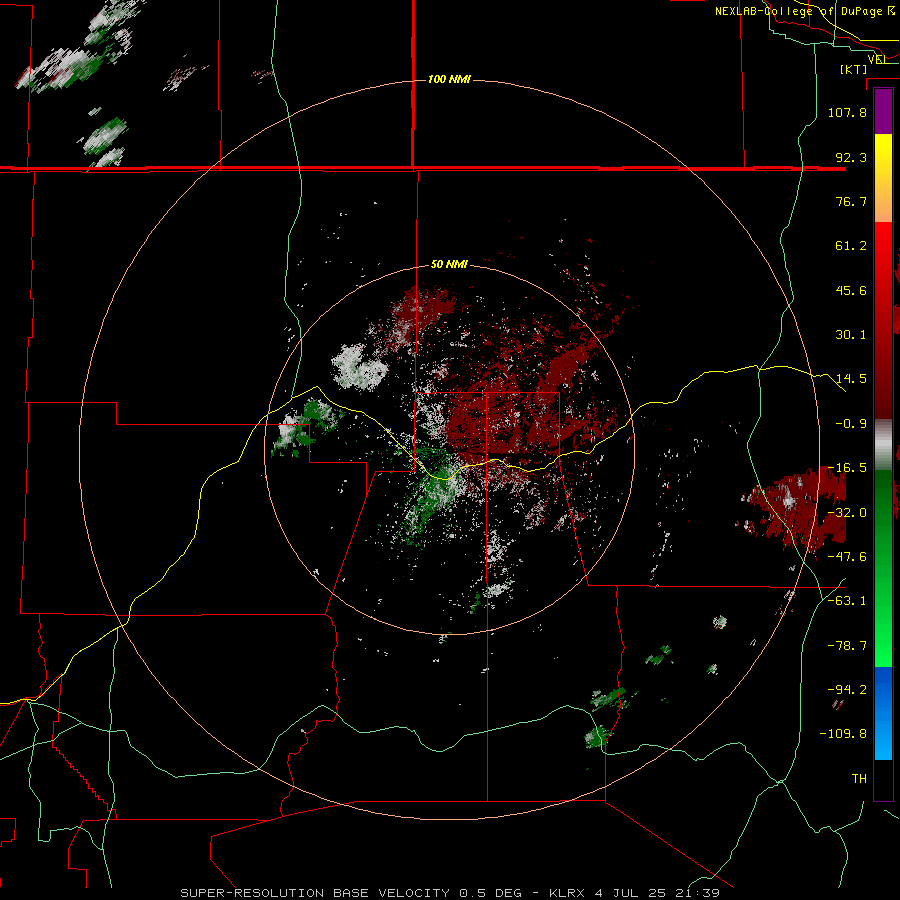The height and width of the screenshot is (900, 900).
Task: Click the -78.7 velocity scale value
Action: point(847,646)
